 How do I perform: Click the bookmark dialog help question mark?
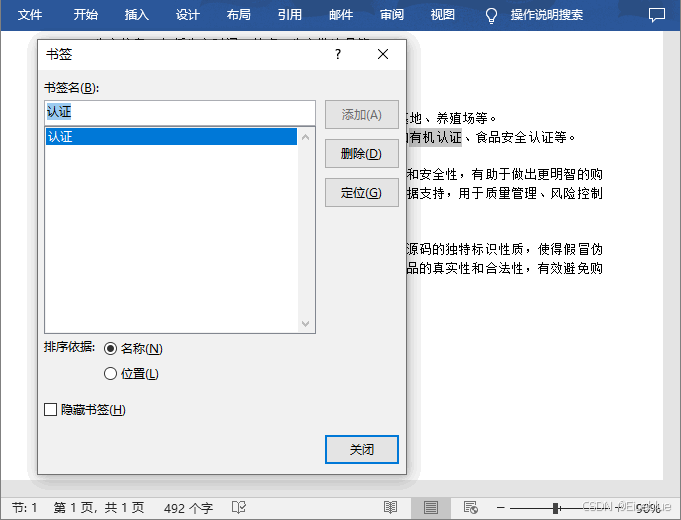coord(338,54)
